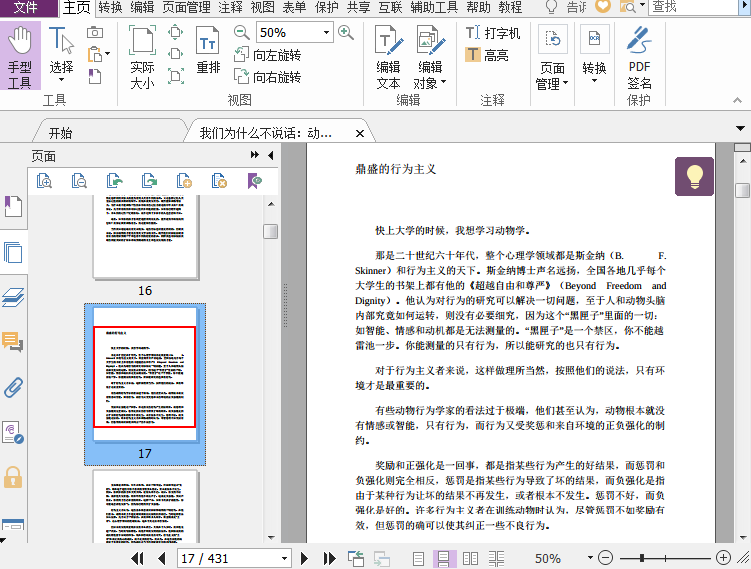
Task: Close the 我们为什么不说话 document tab
Action: click(x=360, y=134)
